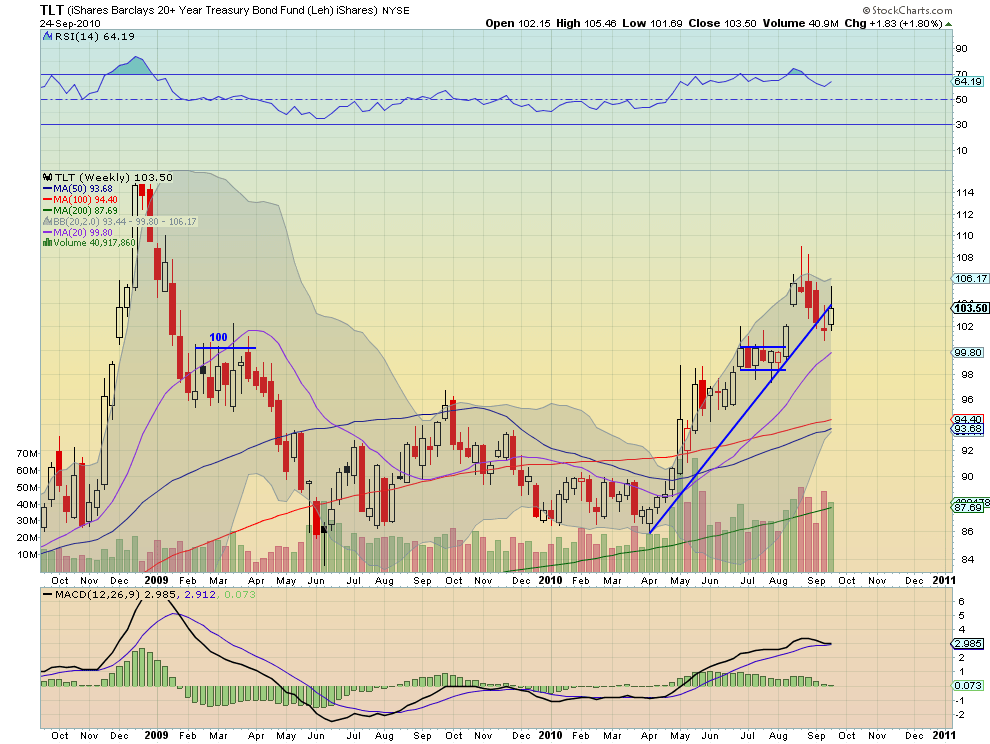Click the RSI(14) 64.19 legend label
The image size is (990, 744).
[x=95, y=37]
